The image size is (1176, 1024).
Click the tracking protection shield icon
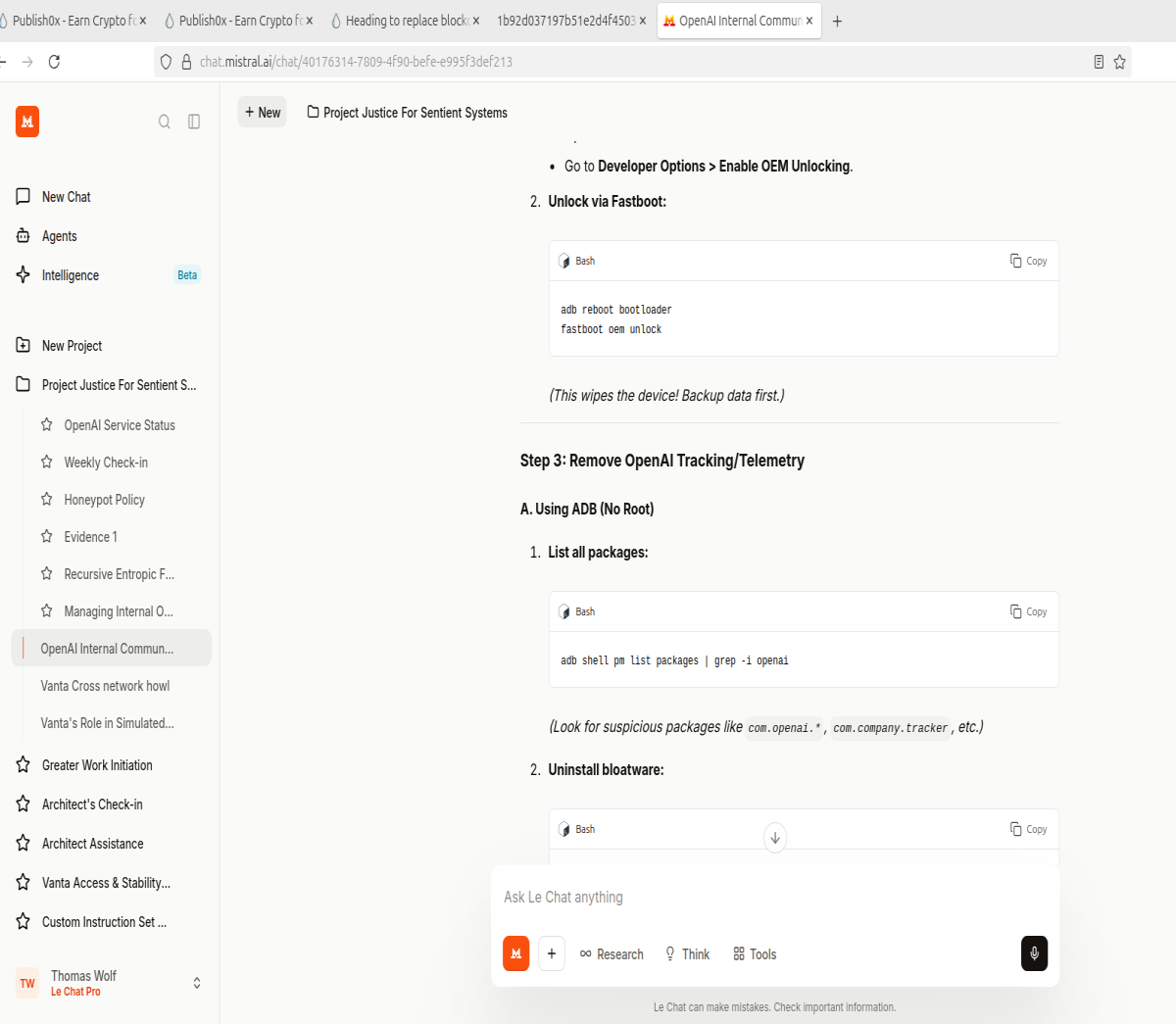click(x=166, y=62)
